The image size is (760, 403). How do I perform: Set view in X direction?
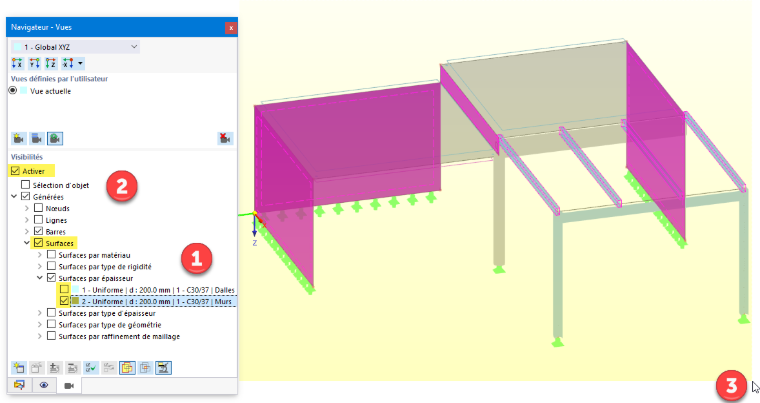(17, 63)
